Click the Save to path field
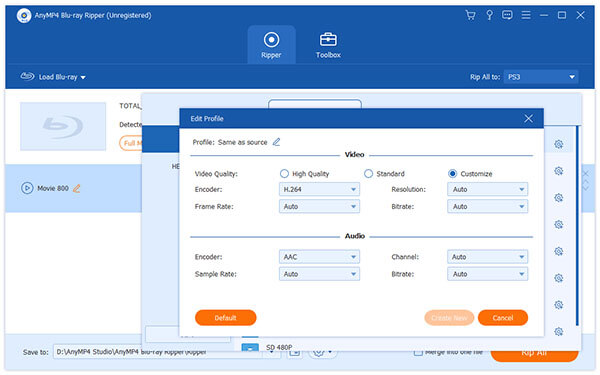Viewport: 600px width, 375px height. pyautogui.click(x=158, y=352)
